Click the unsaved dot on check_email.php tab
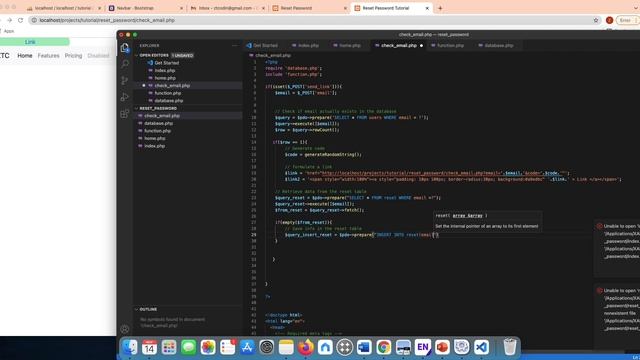Image resolution: width=640 pixels, height=360 pixels. click(x=421, y=46)
